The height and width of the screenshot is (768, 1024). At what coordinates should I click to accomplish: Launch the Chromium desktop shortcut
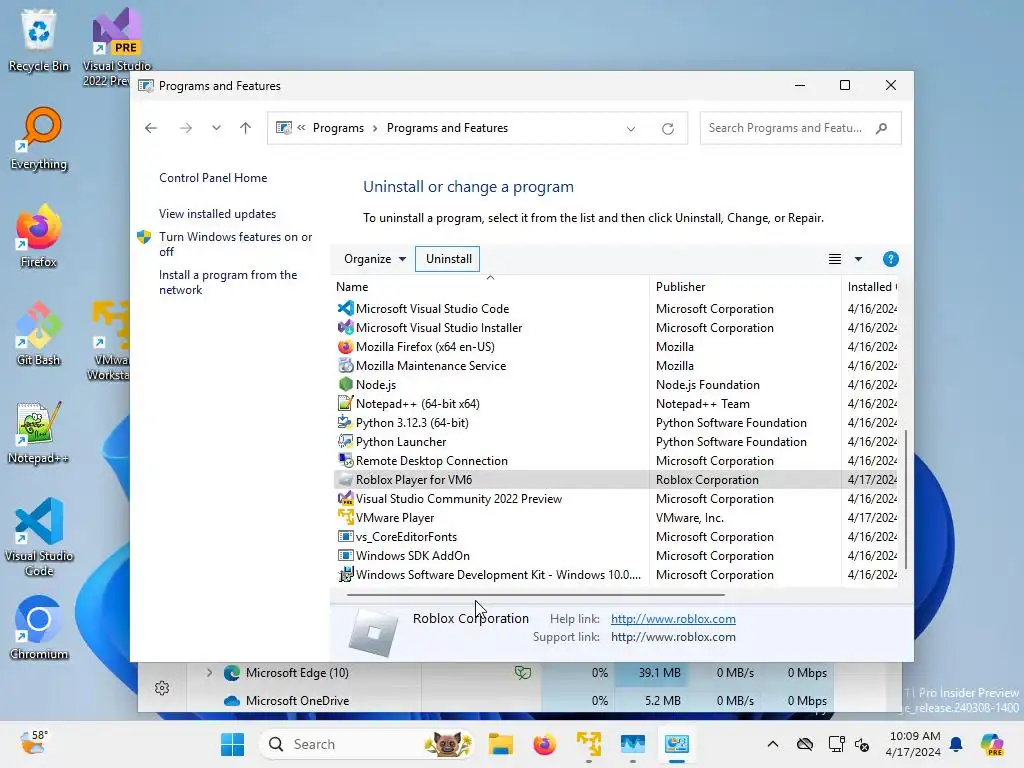(x=39, y=628)
